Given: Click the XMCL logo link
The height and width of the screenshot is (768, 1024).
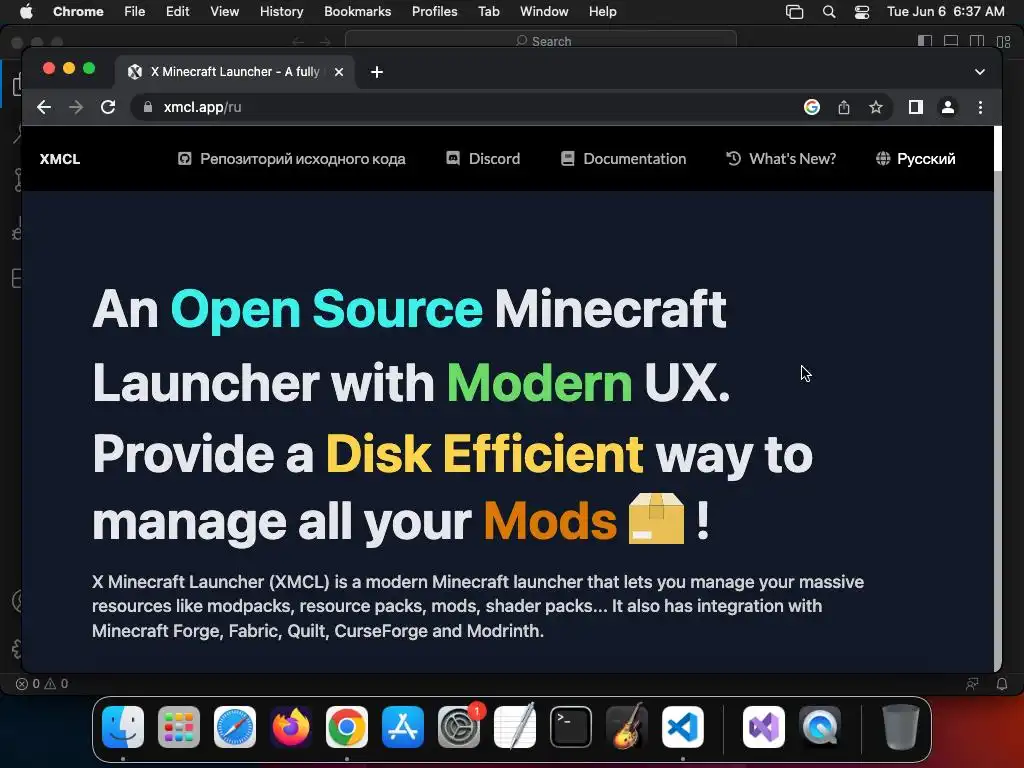Looking at the screenshot, I should pyautogui.click(x=59, y=159).
